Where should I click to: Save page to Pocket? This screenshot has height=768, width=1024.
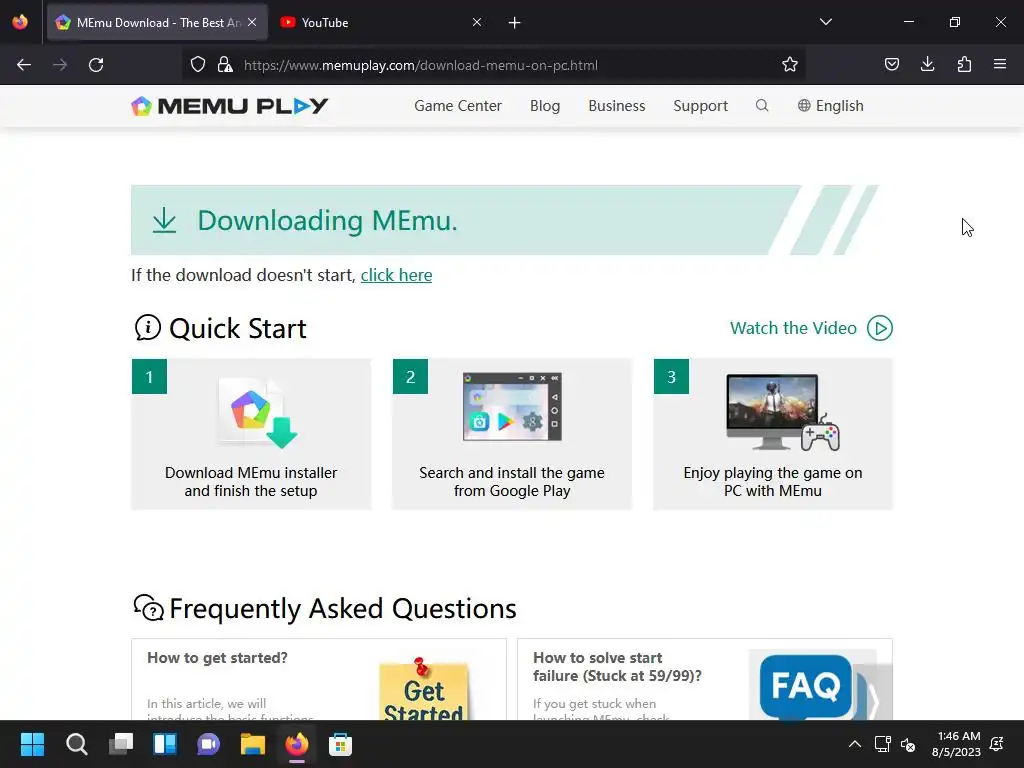(891, 64)
